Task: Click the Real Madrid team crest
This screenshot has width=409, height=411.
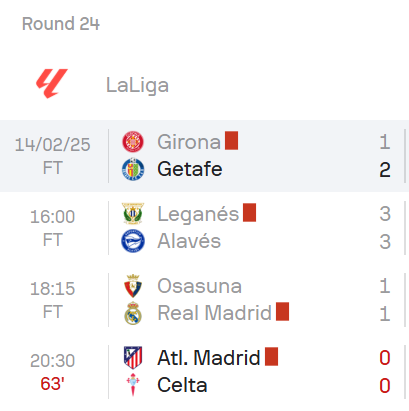Action: 133,313
